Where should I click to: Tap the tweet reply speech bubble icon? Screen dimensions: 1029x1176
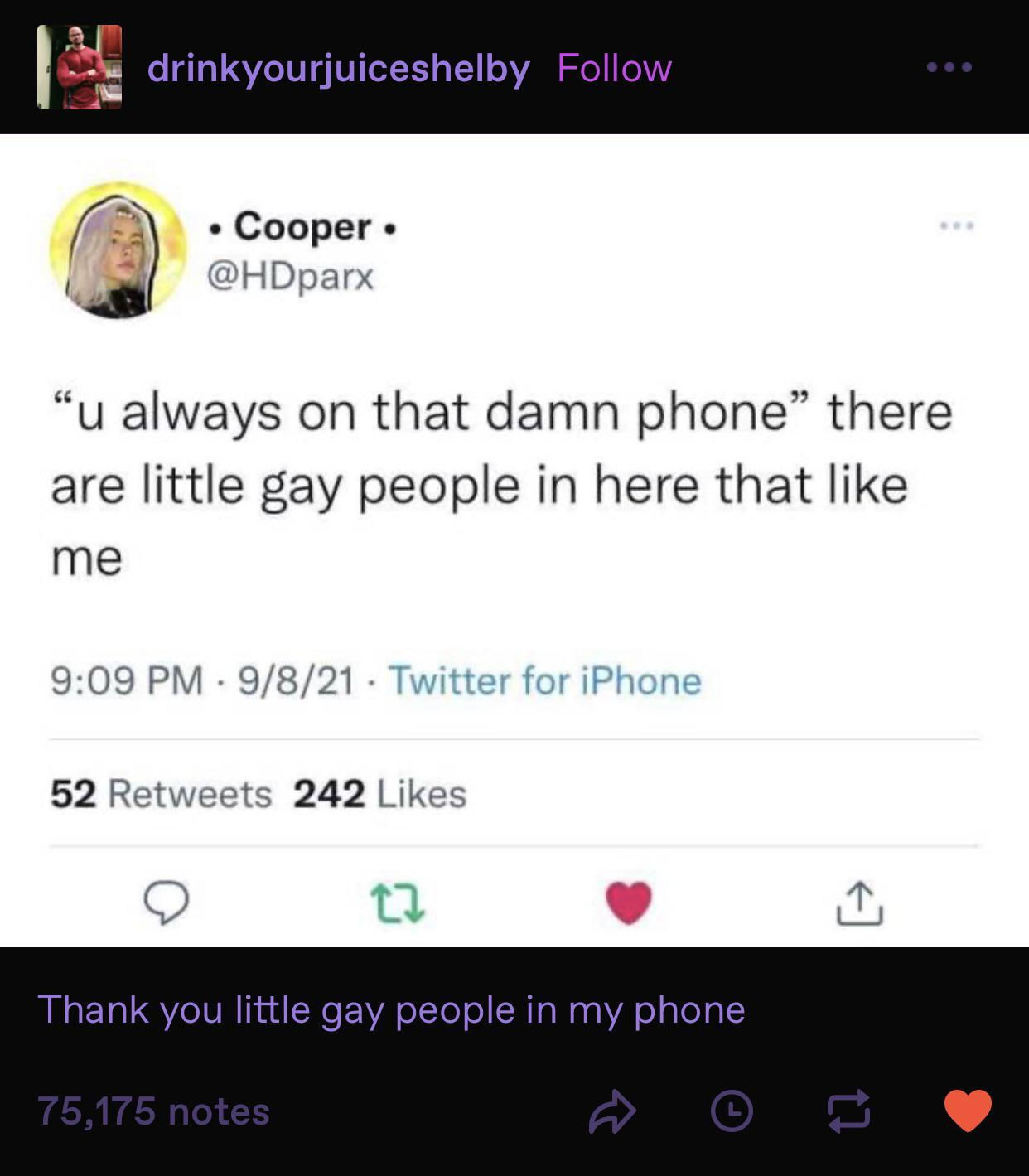coord(166,903)
